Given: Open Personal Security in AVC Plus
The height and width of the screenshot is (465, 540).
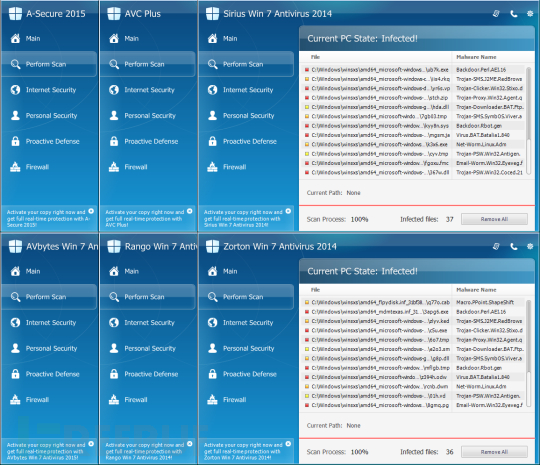Looking at the screenshot, I should 150,116.
